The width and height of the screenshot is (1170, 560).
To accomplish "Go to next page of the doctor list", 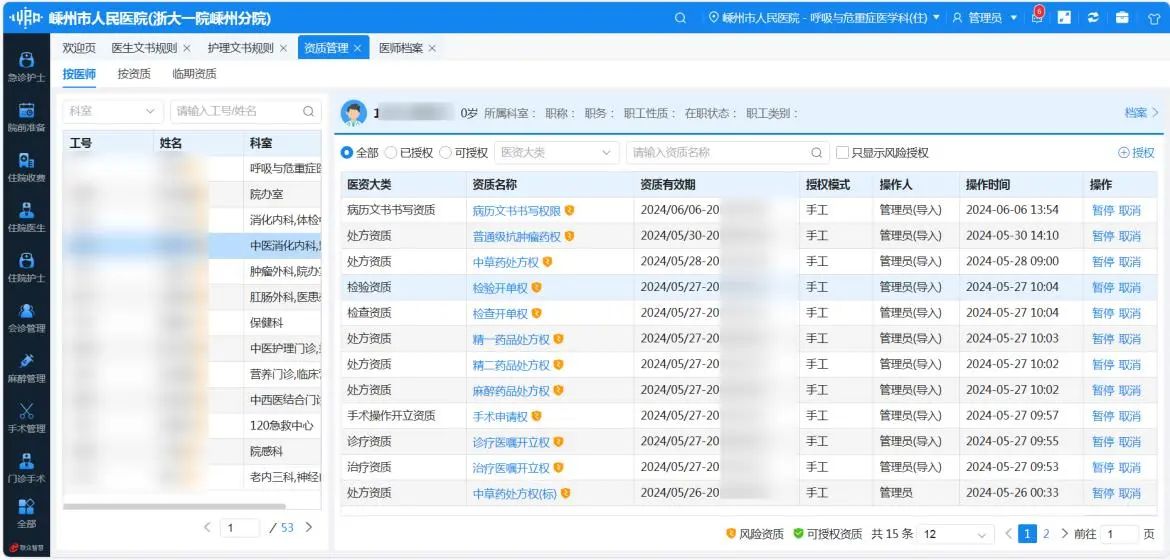I will coord(308,527).
